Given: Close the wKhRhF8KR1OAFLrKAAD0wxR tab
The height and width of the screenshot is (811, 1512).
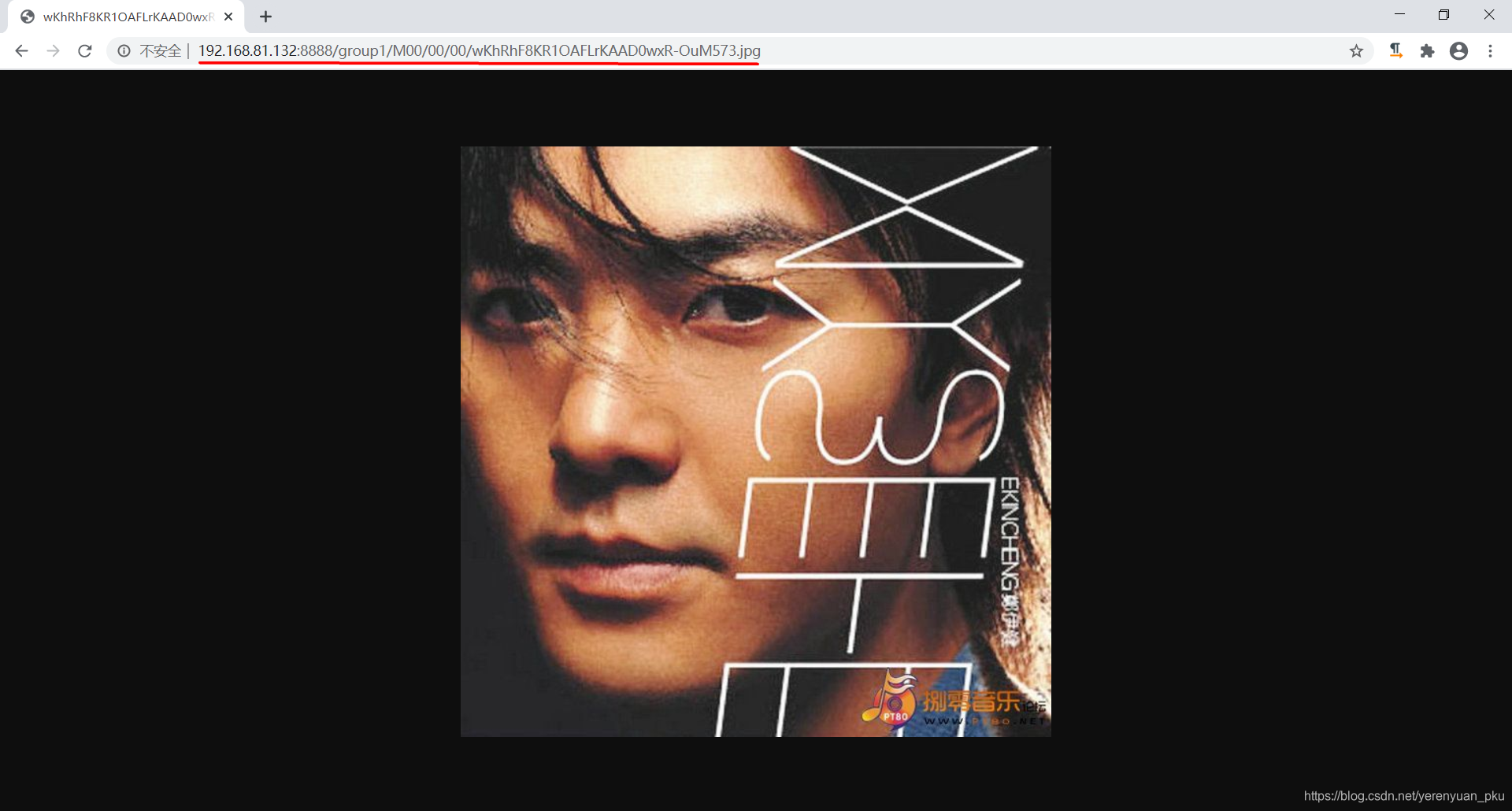Looking at the screenshot, I should tap(228, 17).
